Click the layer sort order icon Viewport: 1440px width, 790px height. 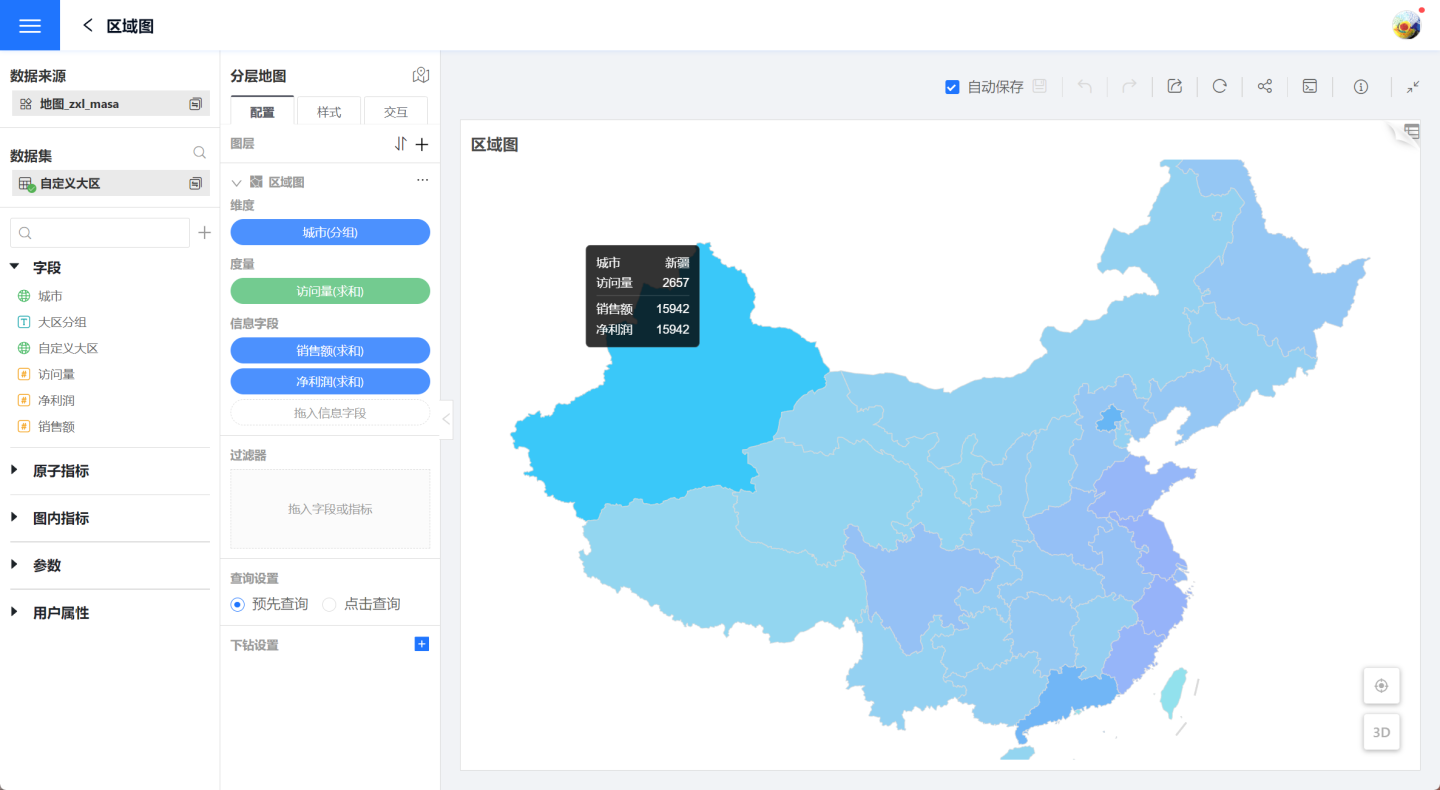point(401,144)
